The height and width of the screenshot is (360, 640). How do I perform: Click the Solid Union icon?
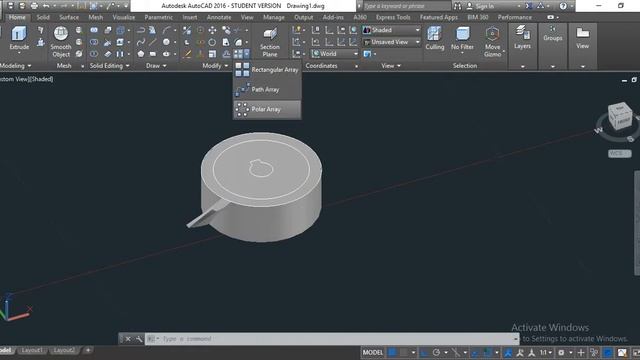pyautogui.click(x=94, y=30)
